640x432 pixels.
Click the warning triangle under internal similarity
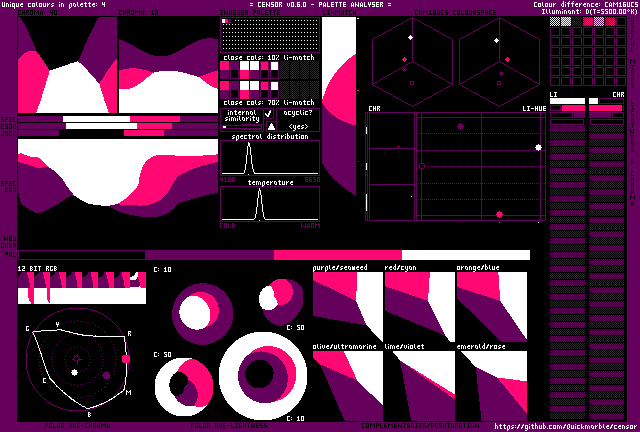coord(270,127)
